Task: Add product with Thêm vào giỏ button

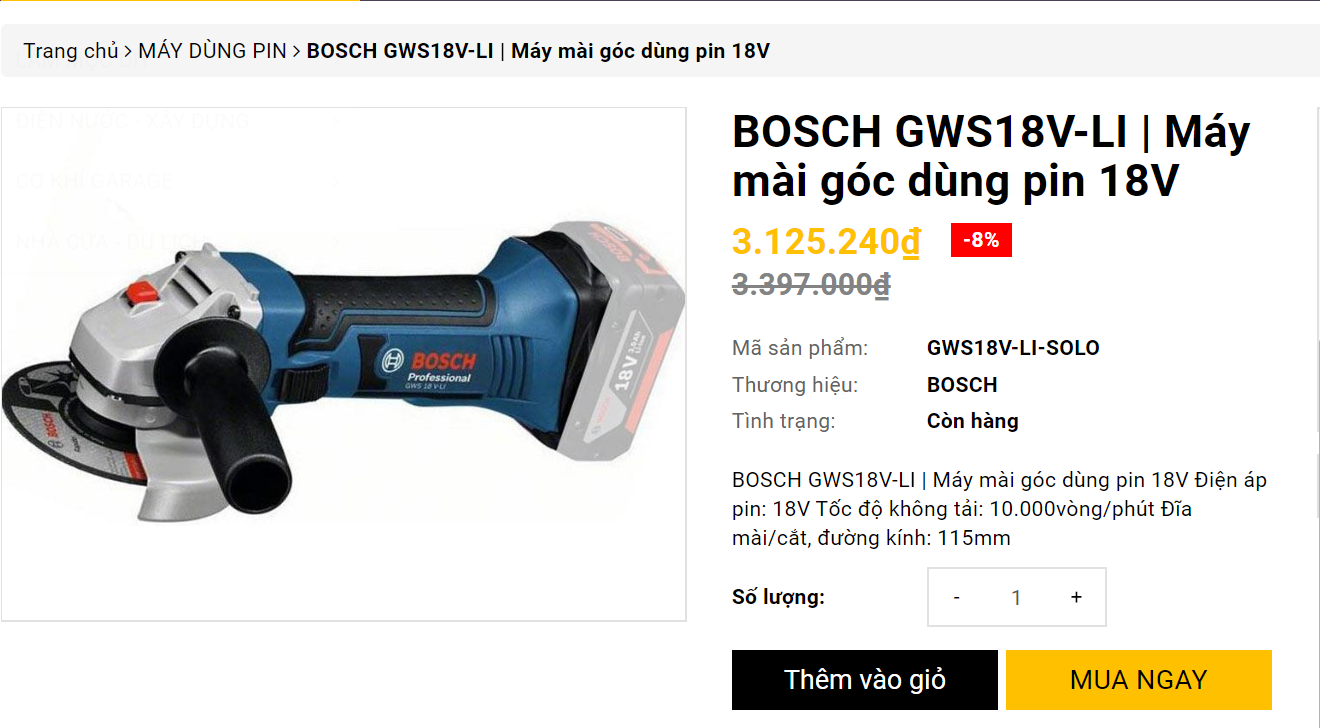Action: point(865,680)
